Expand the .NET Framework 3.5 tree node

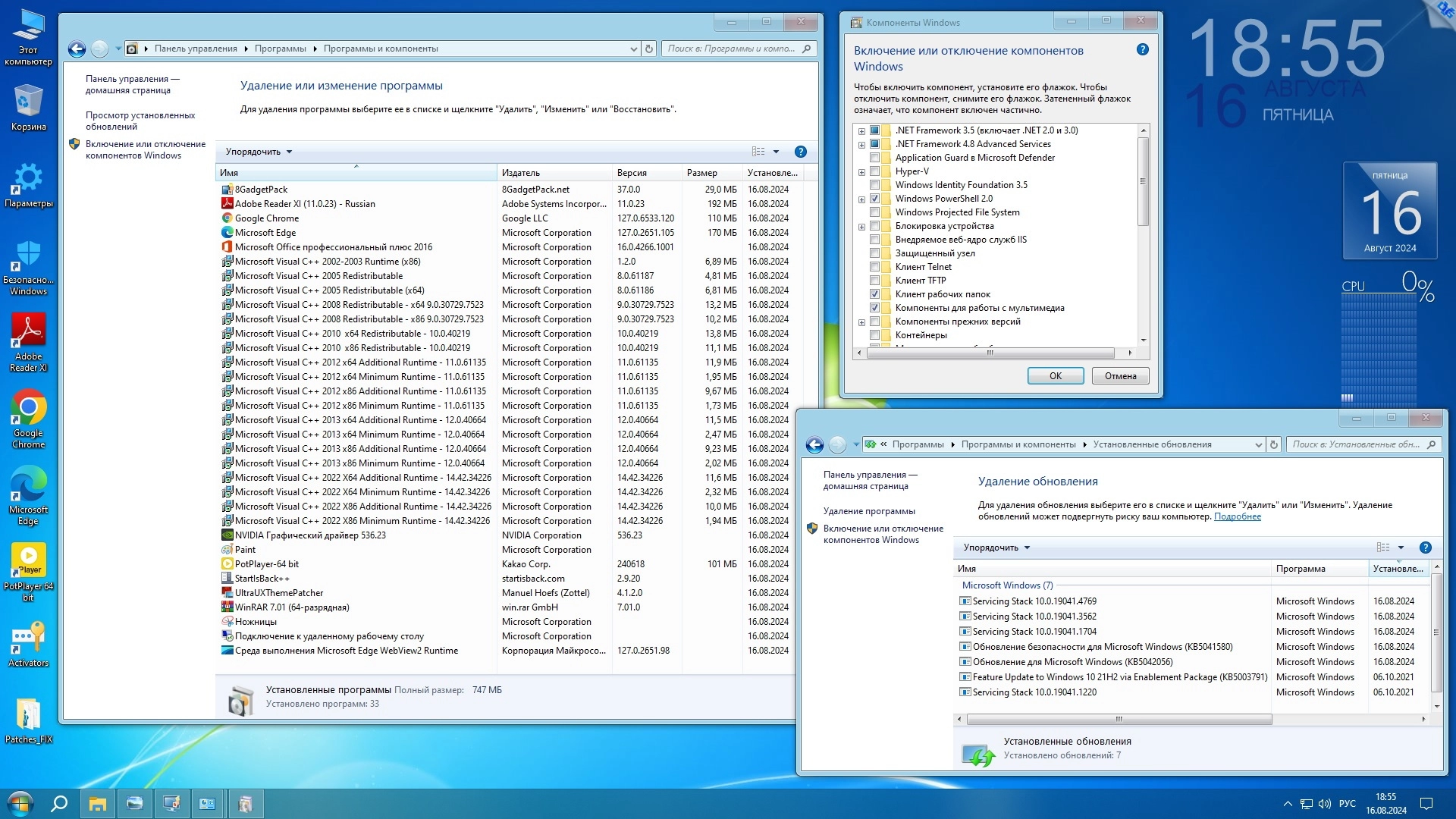(x=861, y=131)
